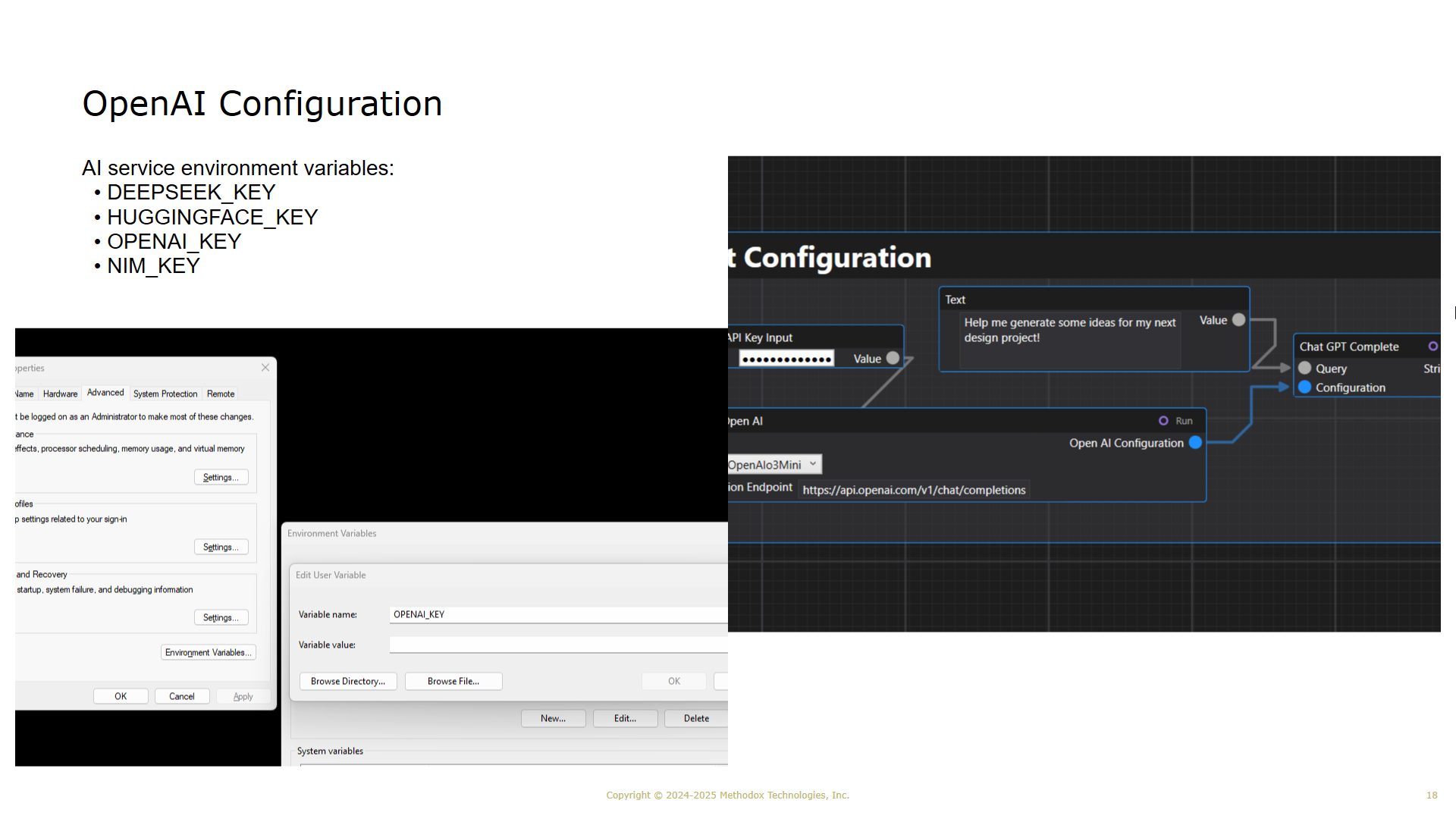This screenshot has height=819, width=1456.
Task: Click Edit in Environment Variables
Action: pyautogui.click(x=626, y=718)
